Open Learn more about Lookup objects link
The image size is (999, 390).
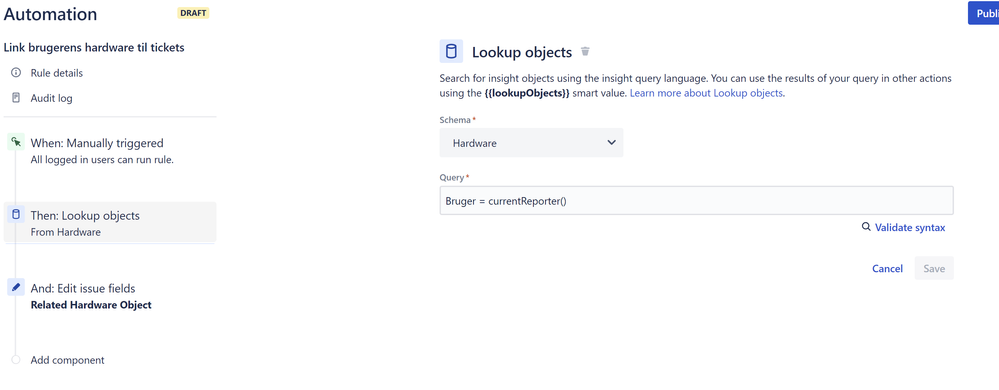click(x=707, y=93)
